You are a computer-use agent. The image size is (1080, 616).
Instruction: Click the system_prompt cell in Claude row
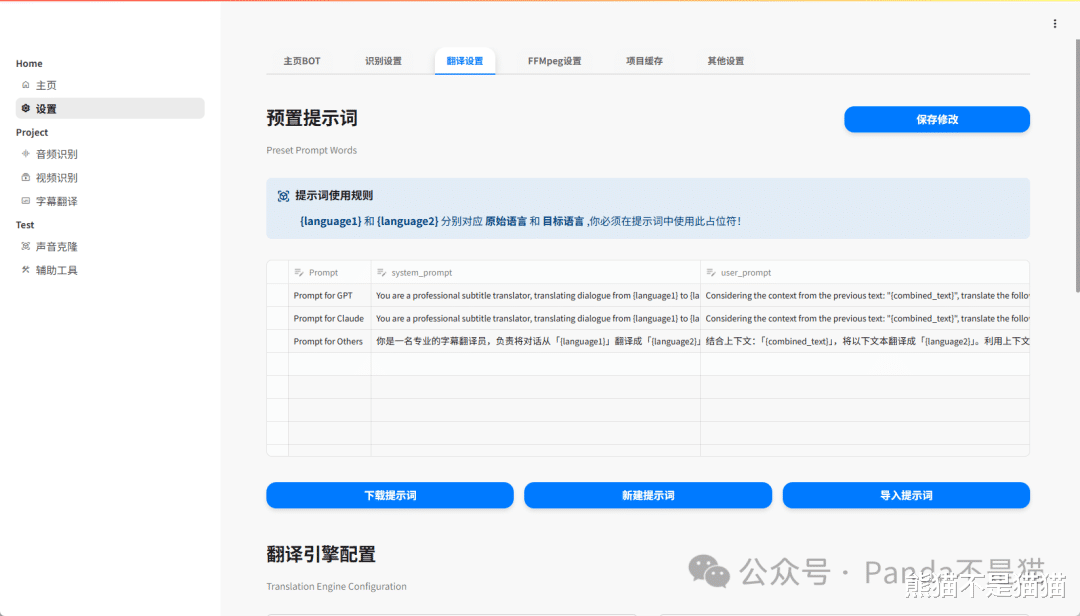tap(536, 318)
